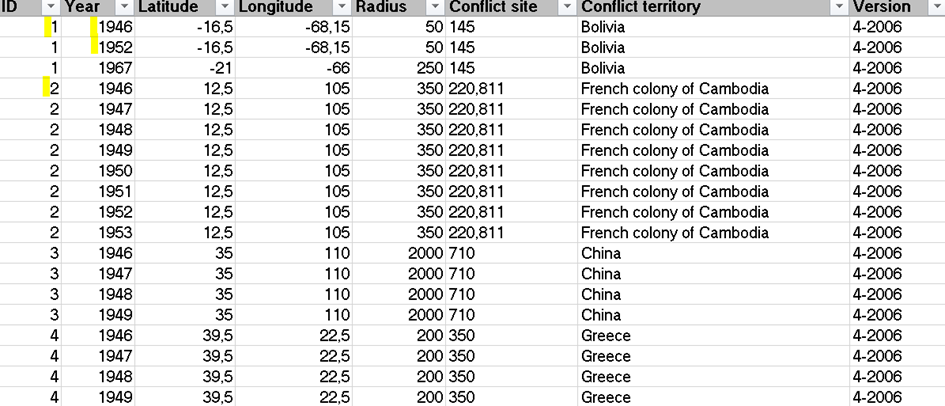Viewport: 945px width, 406px height.
Task: Select conflict site 710 in the 1946 row
Action: click(x=512, y=254)
